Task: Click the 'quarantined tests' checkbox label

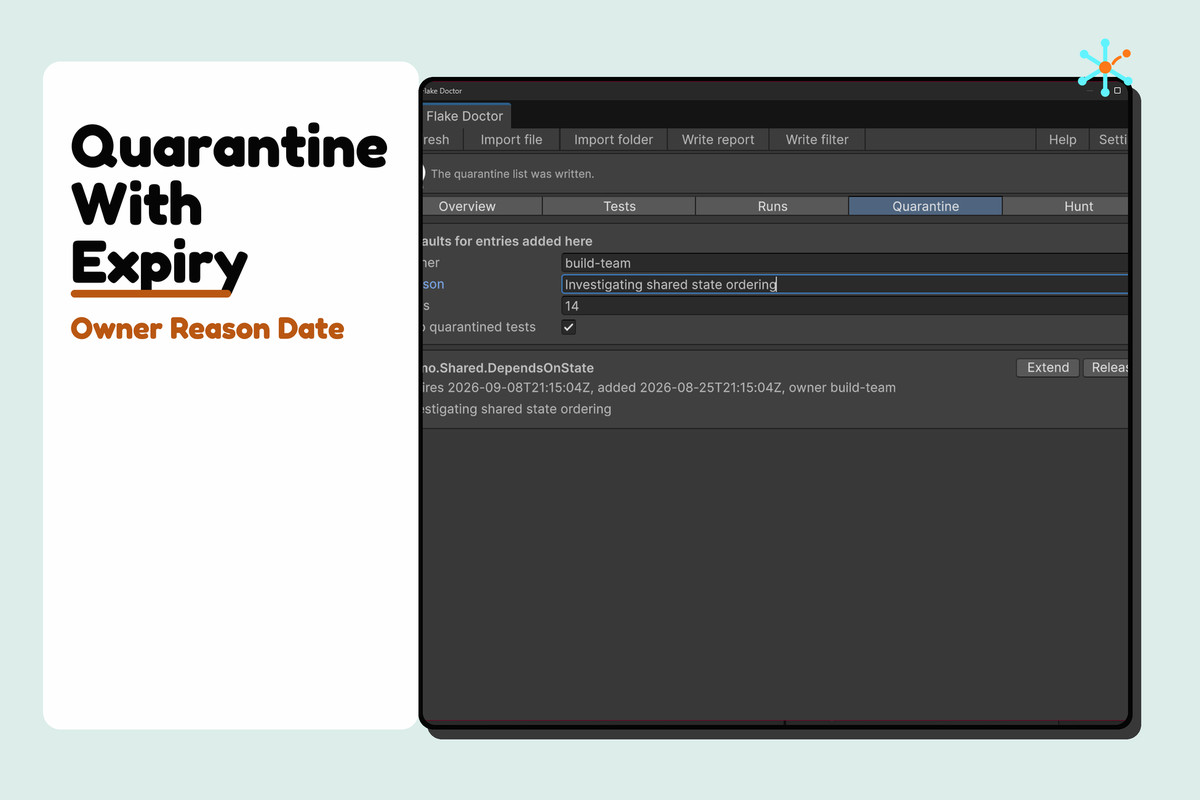Action: click(x=478, y=327)
